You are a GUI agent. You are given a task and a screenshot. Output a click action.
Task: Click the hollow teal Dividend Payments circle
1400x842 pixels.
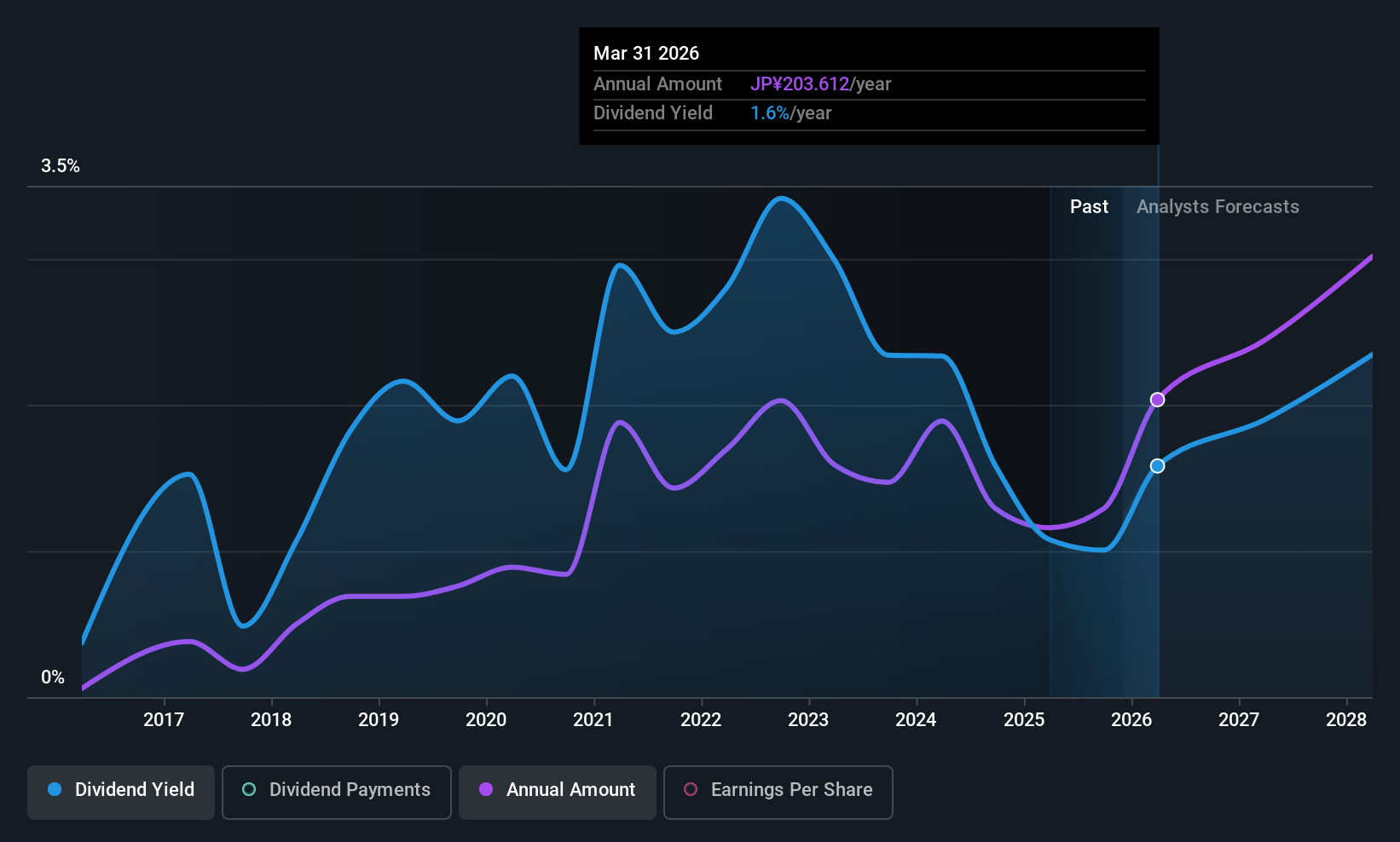pos(249,790)
